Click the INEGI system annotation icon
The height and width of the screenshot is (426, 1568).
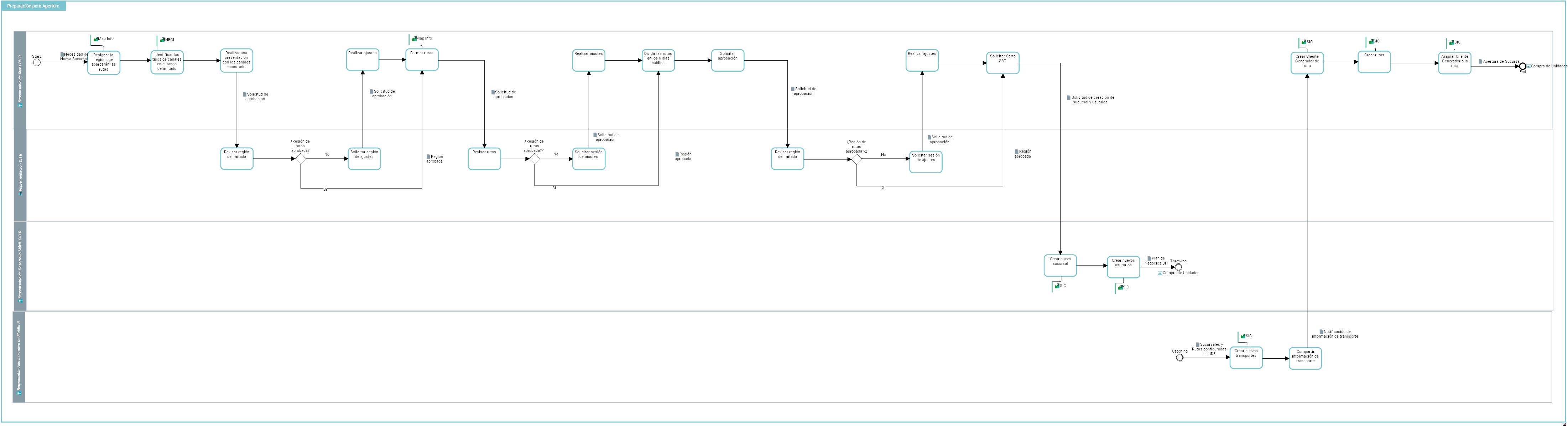[x=162, y=40]
